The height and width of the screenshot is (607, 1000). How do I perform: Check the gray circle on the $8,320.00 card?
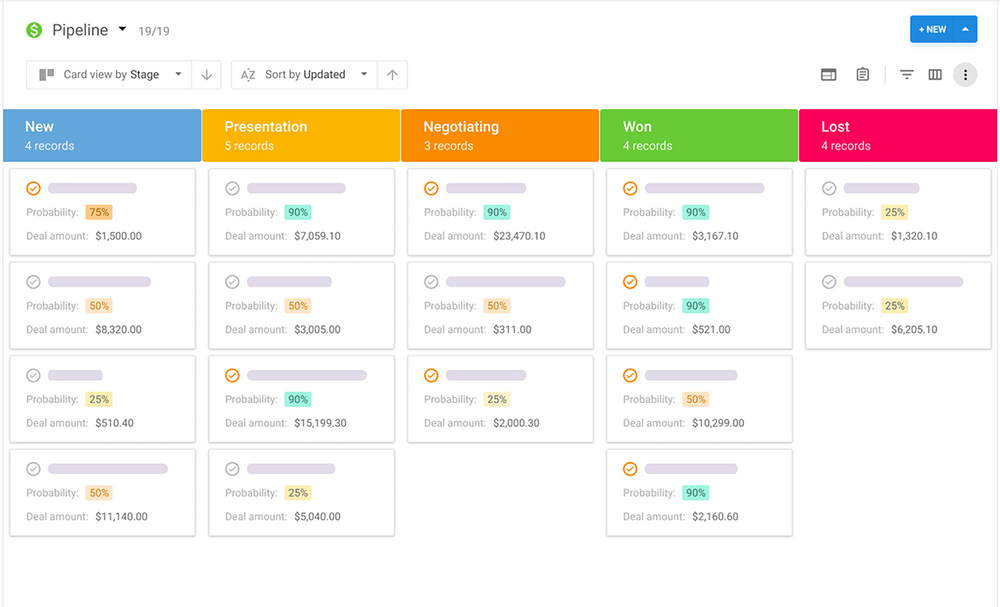[33, 281]
